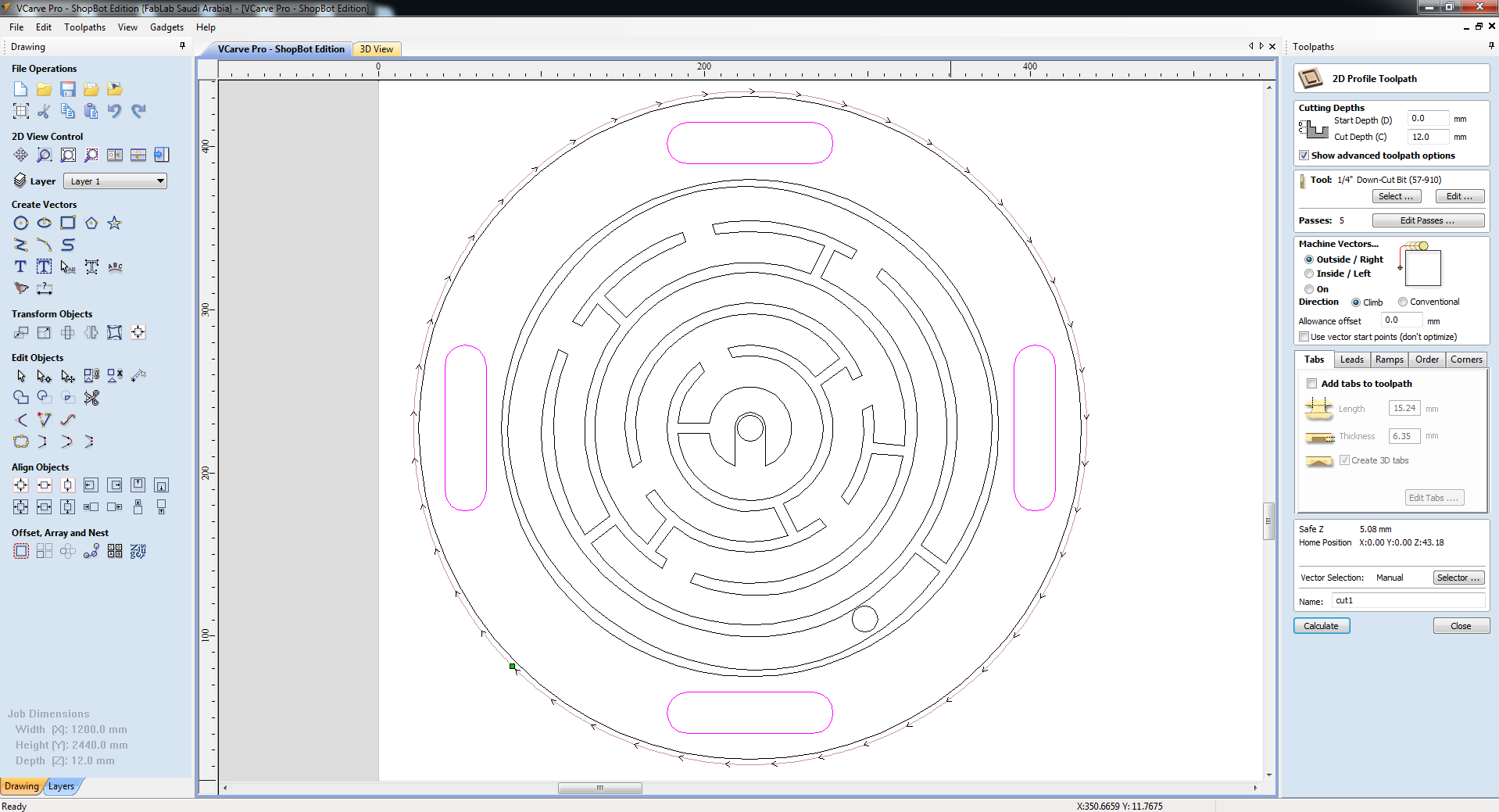
Task: Open the Offset Vectors tool
Action: [21, 552]
